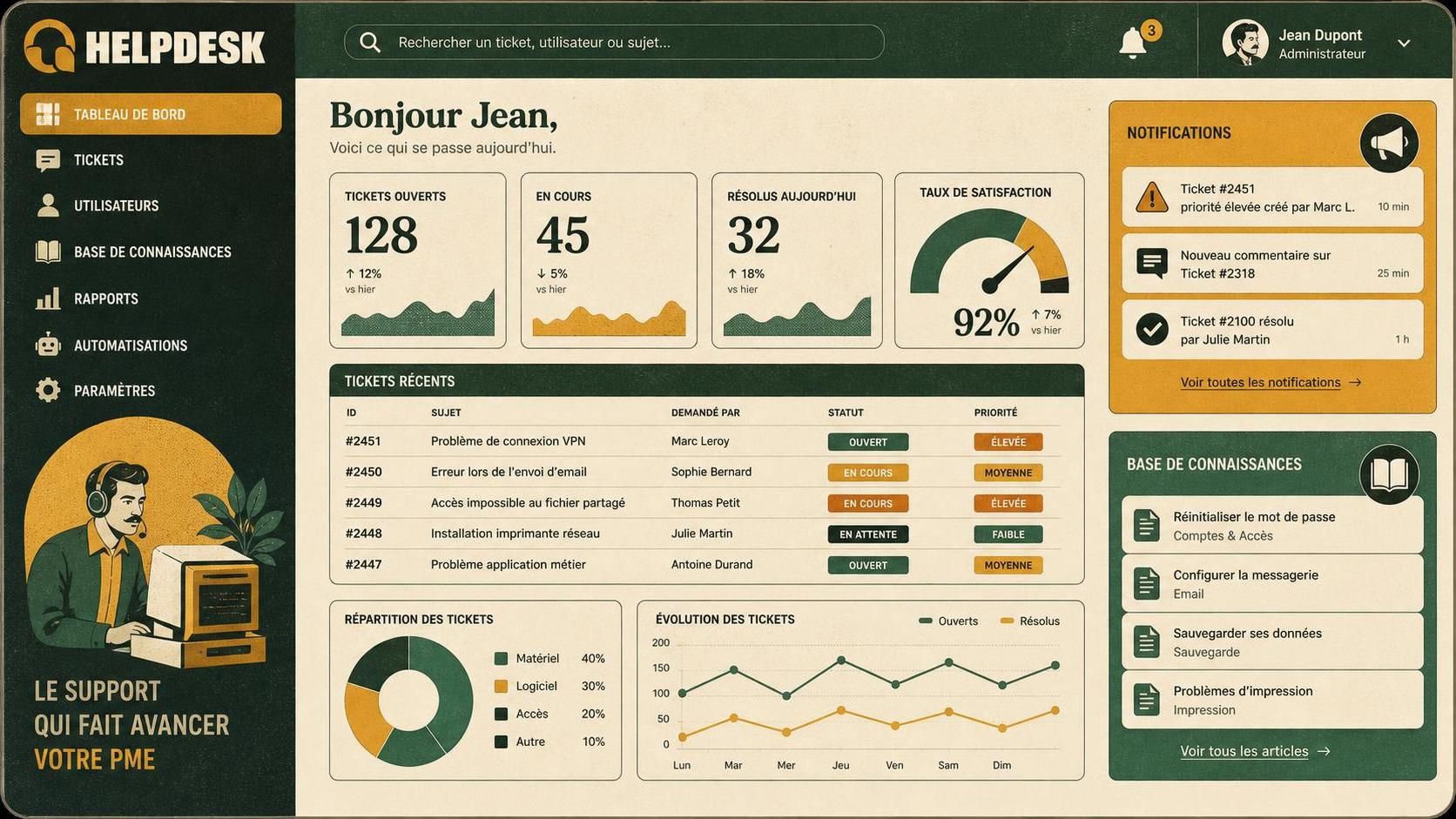Viewport: 1456px width, 819px height.
Task: Select Tableau de bord in the sidebar
Action: point(151,114)
